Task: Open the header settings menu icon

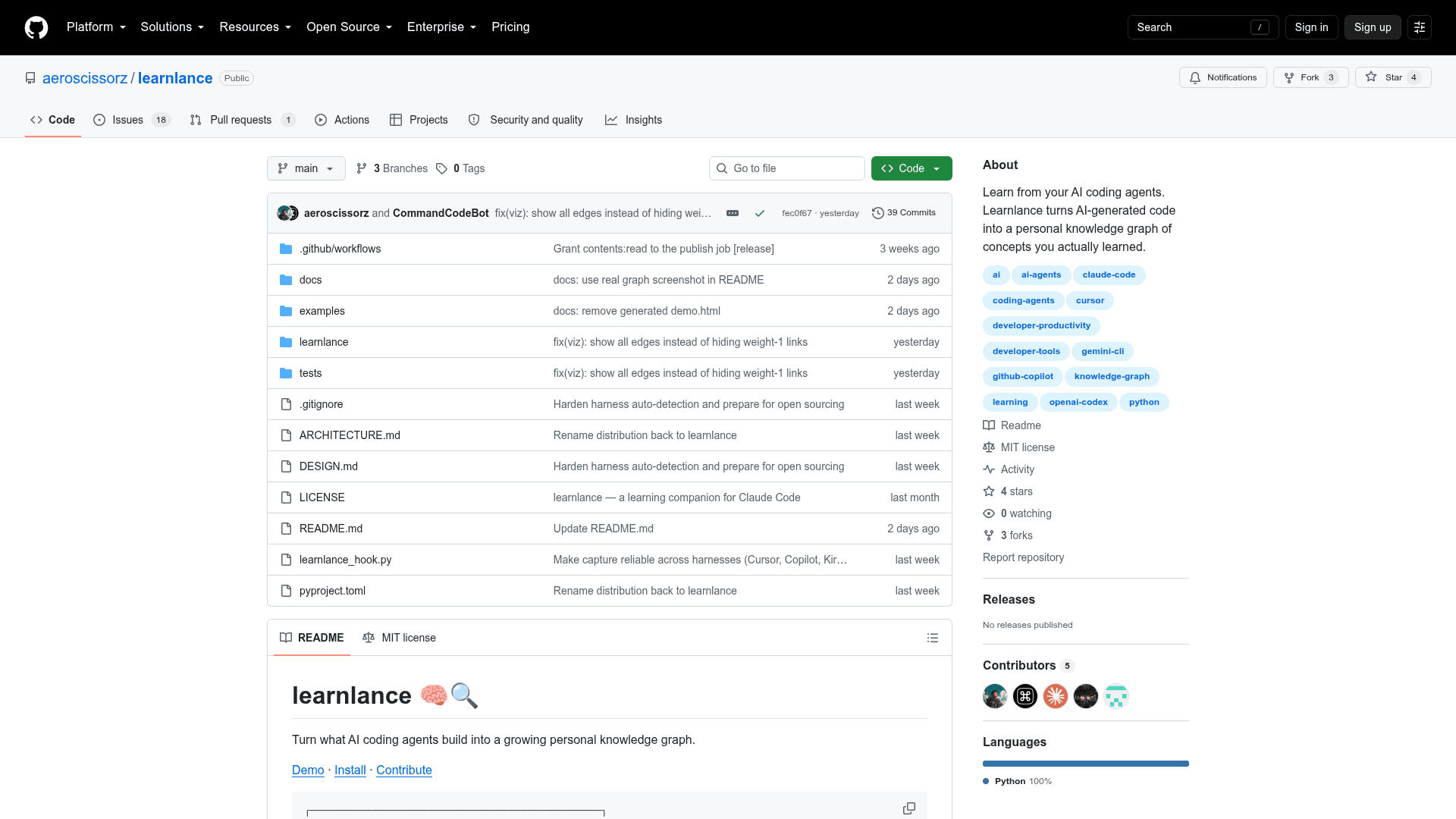Action: [x=1420, y=27]
